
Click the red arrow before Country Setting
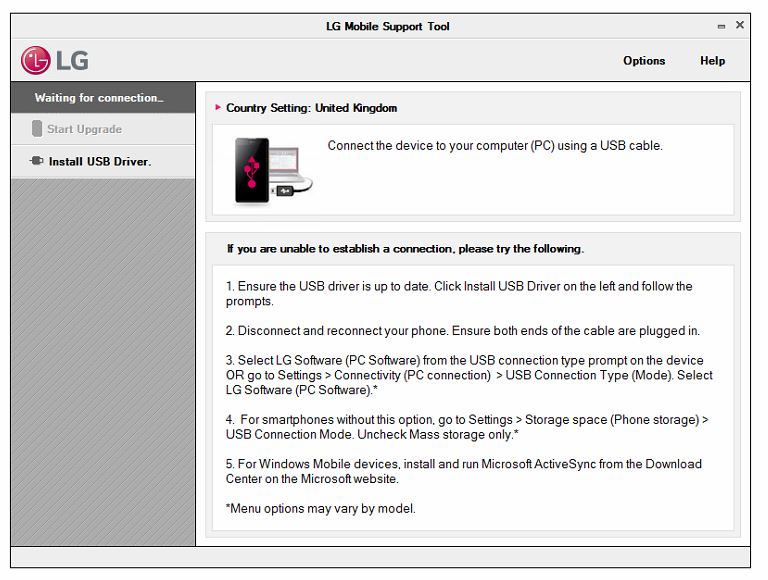218,108
